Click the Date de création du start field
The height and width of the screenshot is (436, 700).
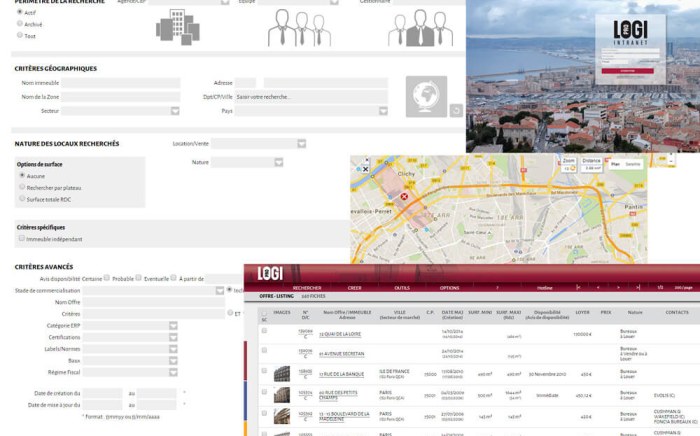tap(103, 393)
